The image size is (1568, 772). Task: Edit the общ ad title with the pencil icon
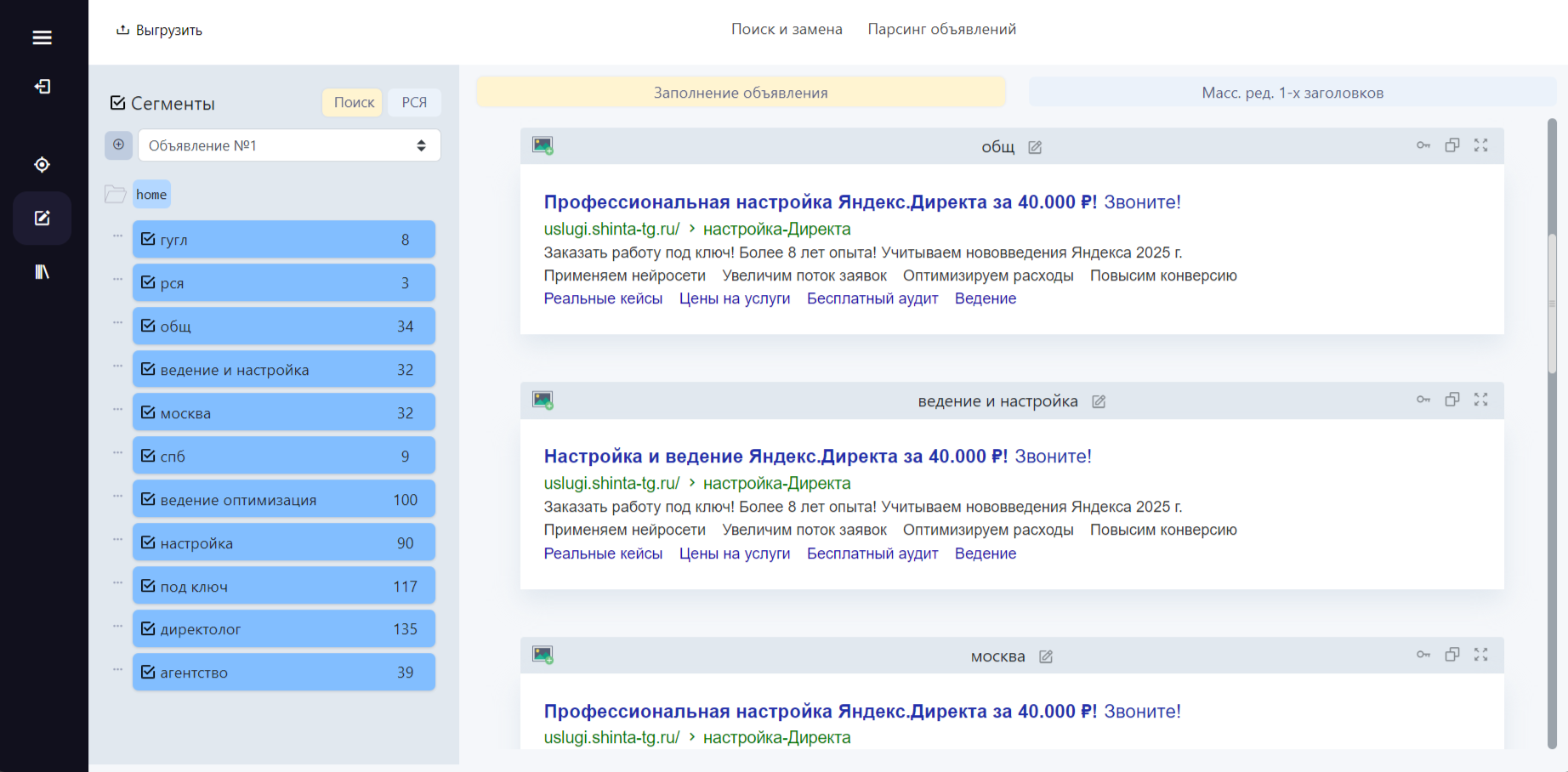pos(1035,147)
